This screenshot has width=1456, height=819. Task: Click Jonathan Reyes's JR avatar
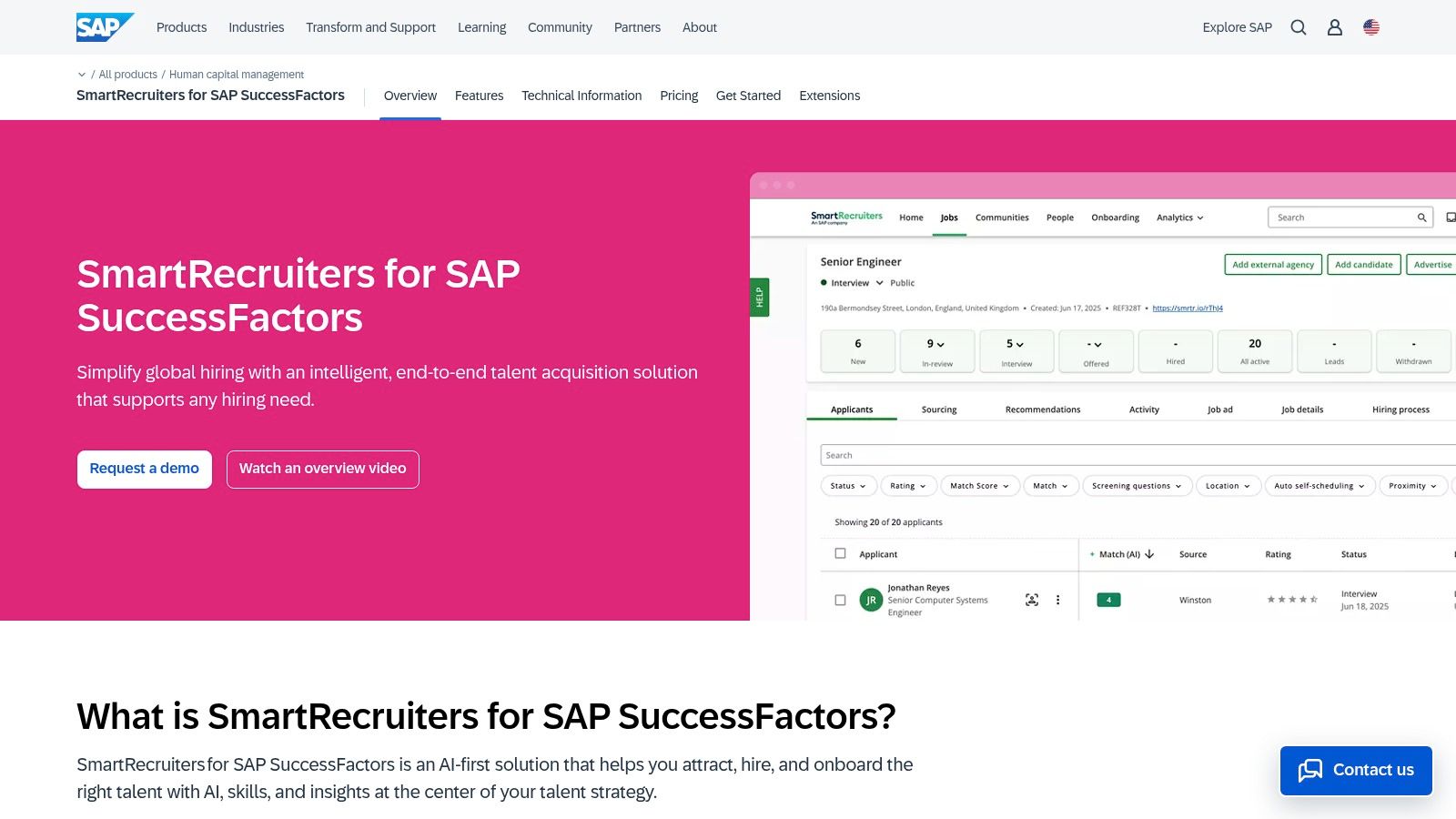(x=870, y=599)
